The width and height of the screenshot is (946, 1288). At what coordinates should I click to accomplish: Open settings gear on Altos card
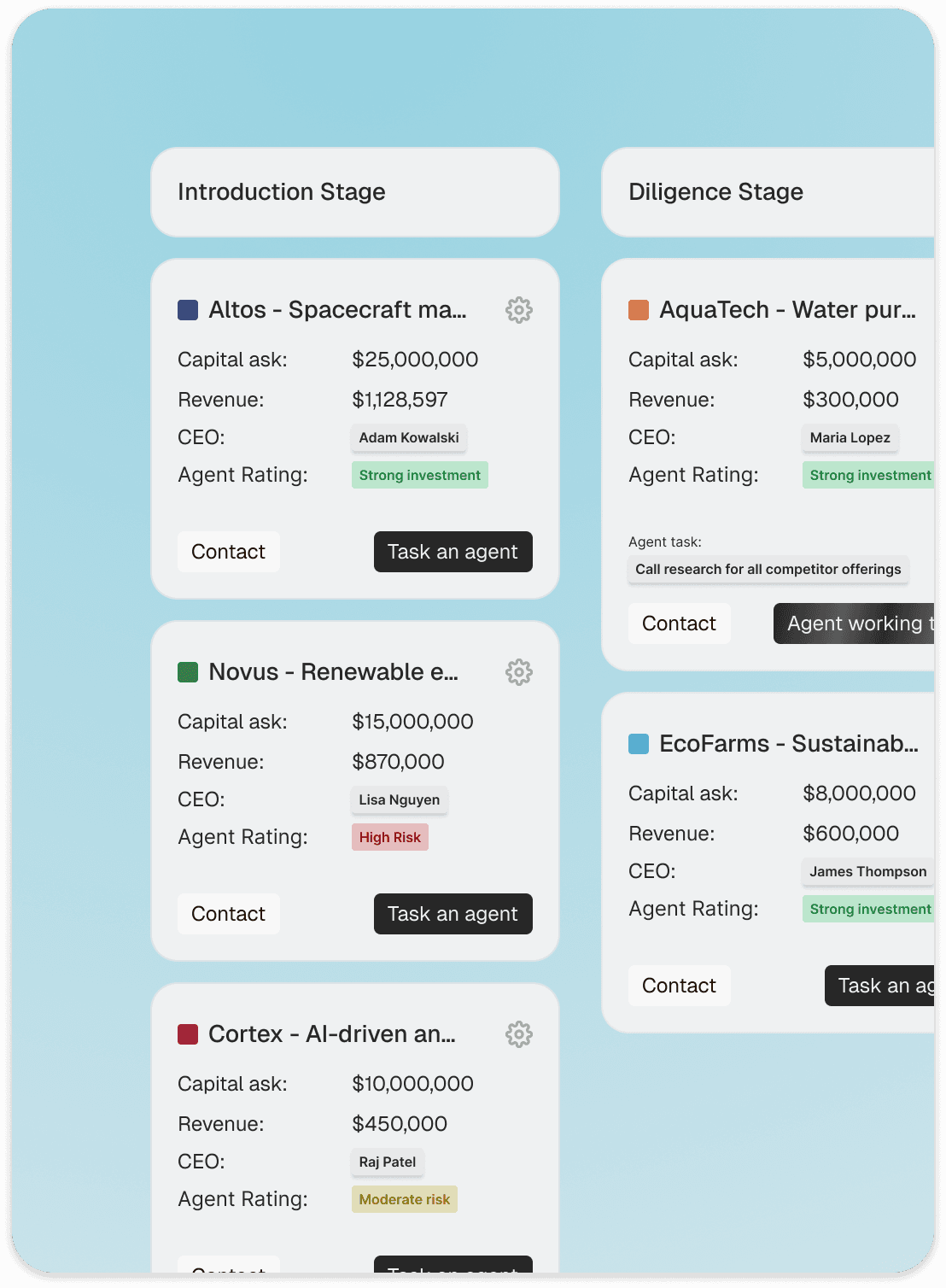pyautogui.click(x=518, y=310)
